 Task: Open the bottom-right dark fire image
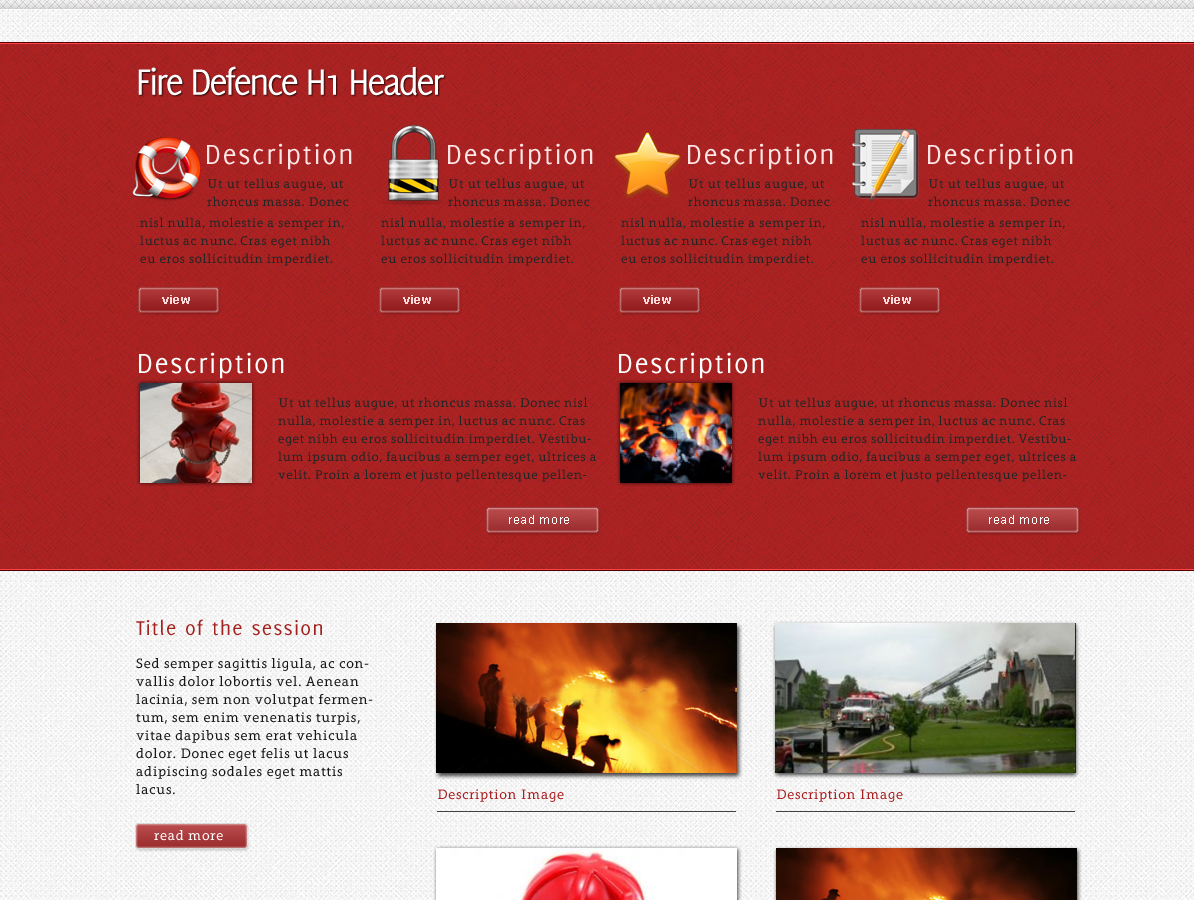pyautogui.click(x=926, y=874)
